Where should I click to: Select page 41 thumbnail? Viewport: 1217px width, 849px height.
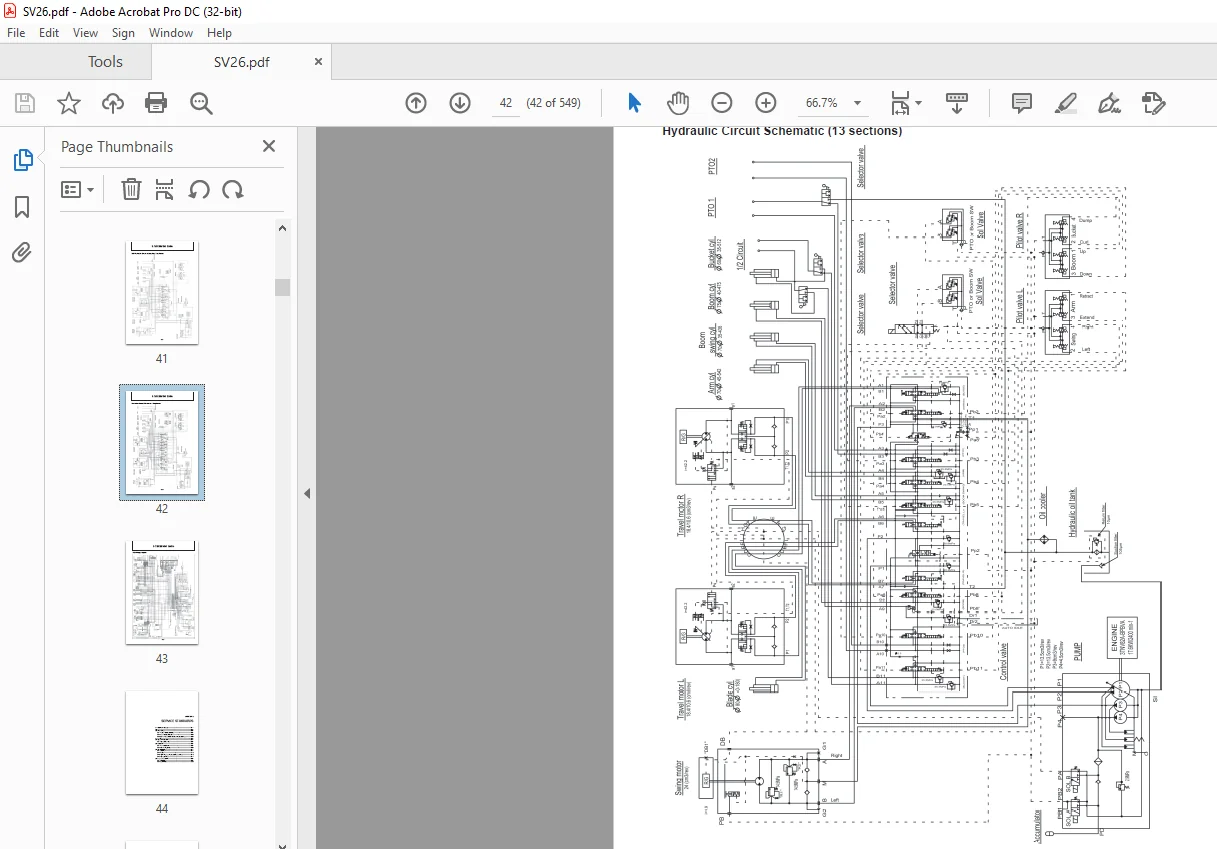[162, 293]
